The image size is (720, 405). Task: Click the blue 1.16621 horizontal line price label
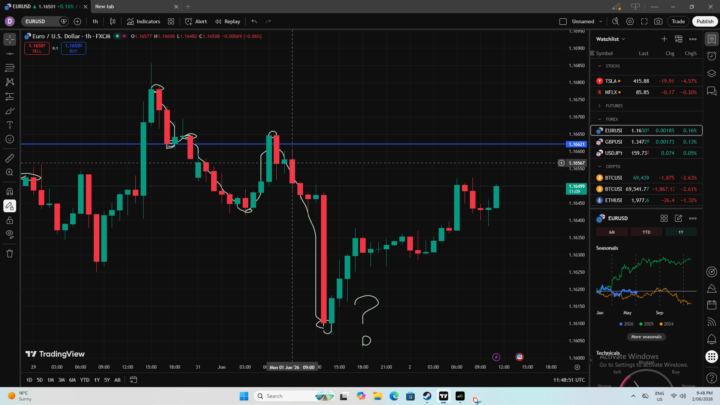pyautogui.click(x=576, y=144)
